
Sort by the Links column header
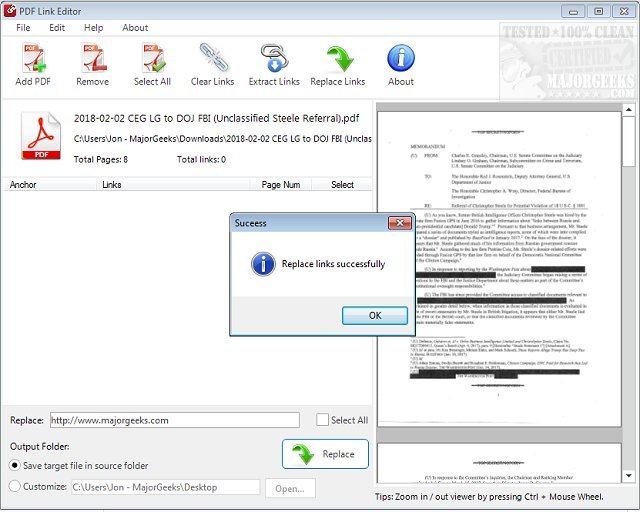pos(173,185)
